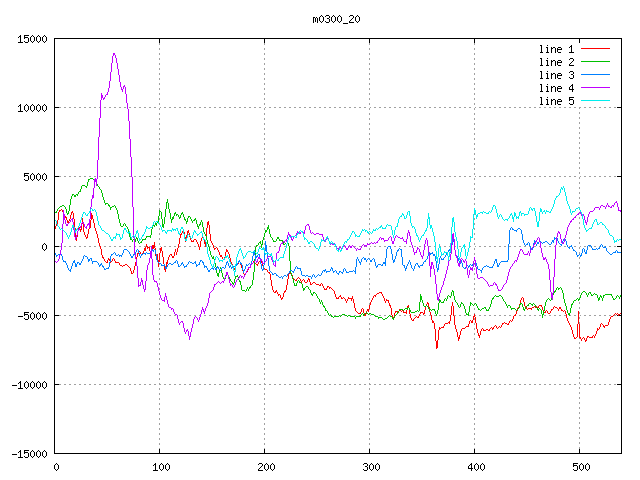The image size is (640, 480).
Task: Select the "line 1" legend label
Action: click(x=556, y=49)
